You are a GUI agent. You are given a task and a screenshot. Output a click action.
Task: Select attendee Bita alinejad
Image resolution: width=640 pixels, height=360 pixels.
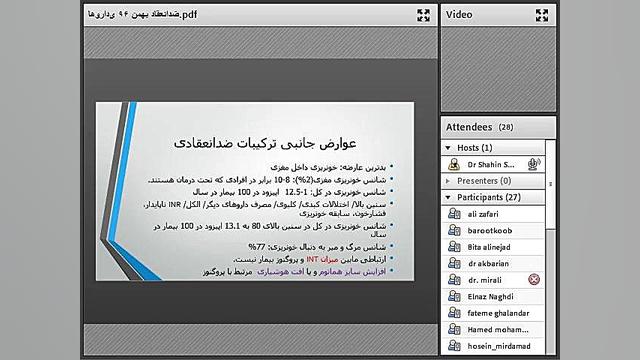tap(493, 247)
